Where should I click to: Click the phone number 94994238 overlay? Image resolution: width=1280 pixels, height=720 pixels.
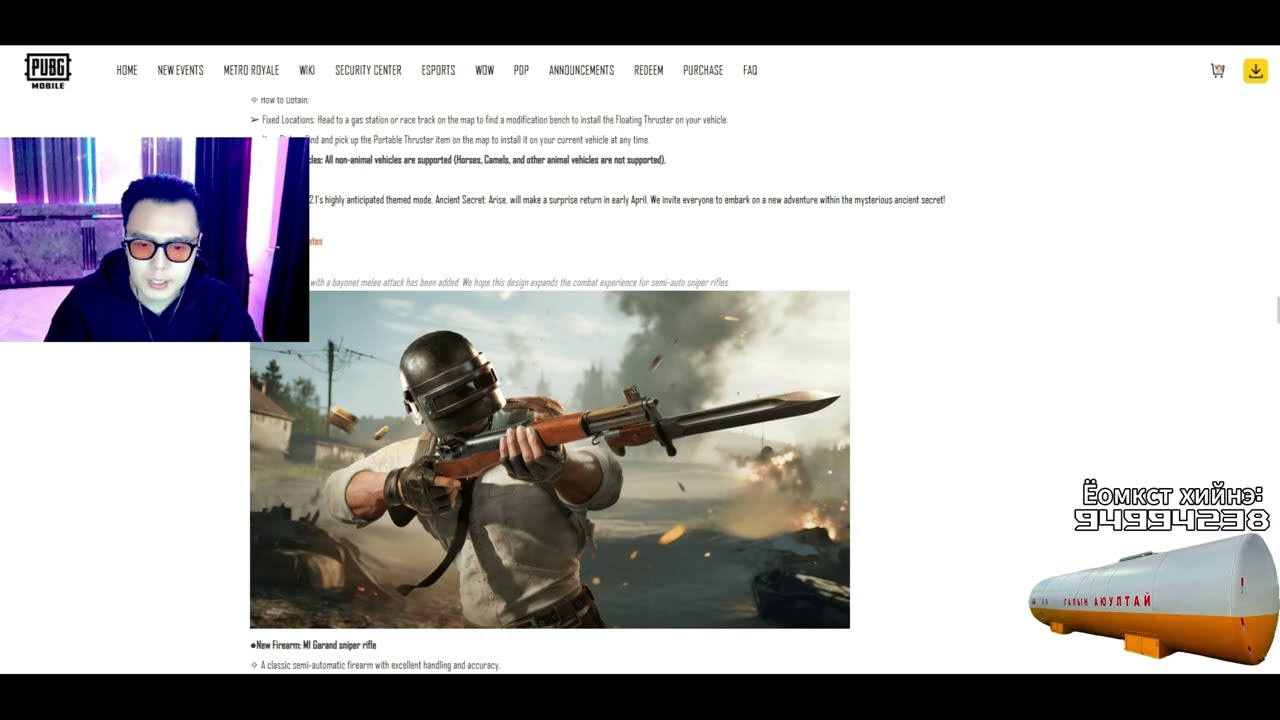[x=1171, y=521]
